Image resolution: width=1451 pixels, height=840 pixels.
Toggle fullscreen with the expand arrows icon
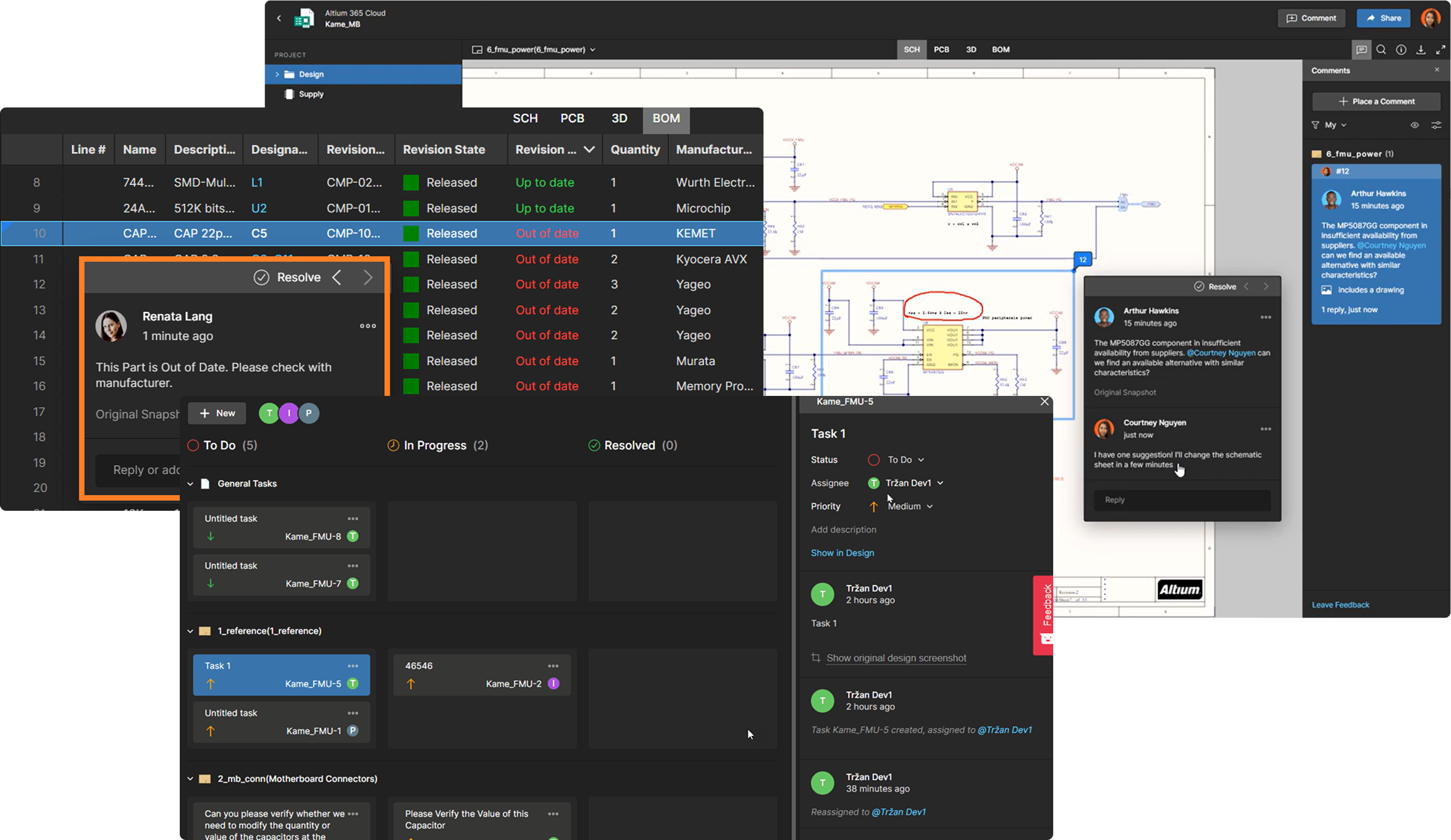click(x=1440, y=50)
